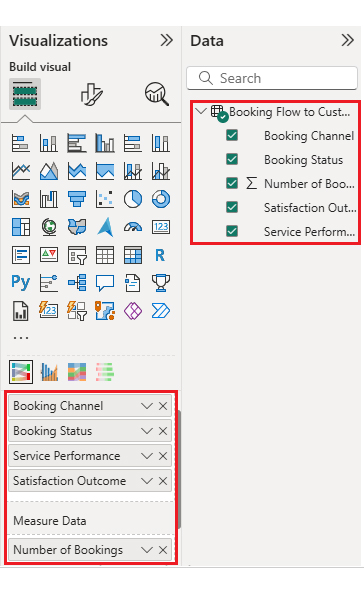This screenshot has width=364, height=594.
Task: Open Booking Status field well dropdown
Action: (147, 431)
